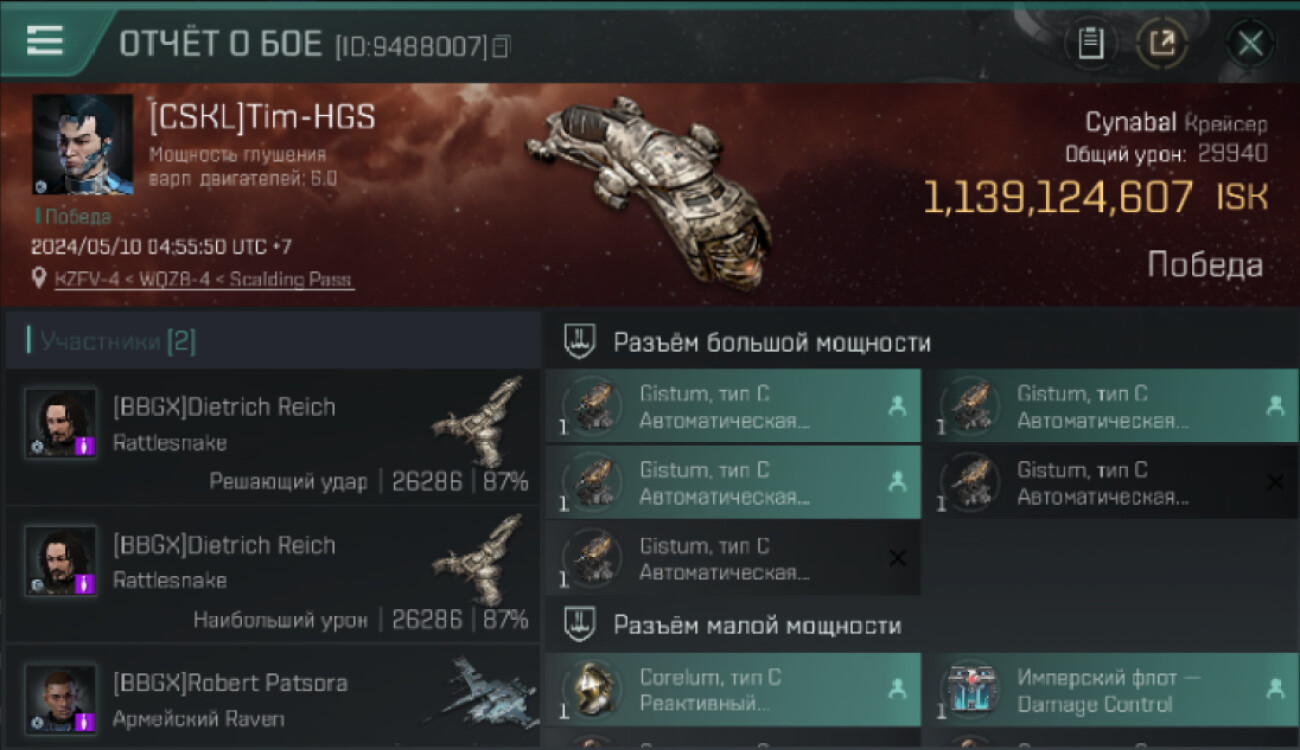Share the battle report
This screenshot has width=1300, height=750.
click(1162, 43)
